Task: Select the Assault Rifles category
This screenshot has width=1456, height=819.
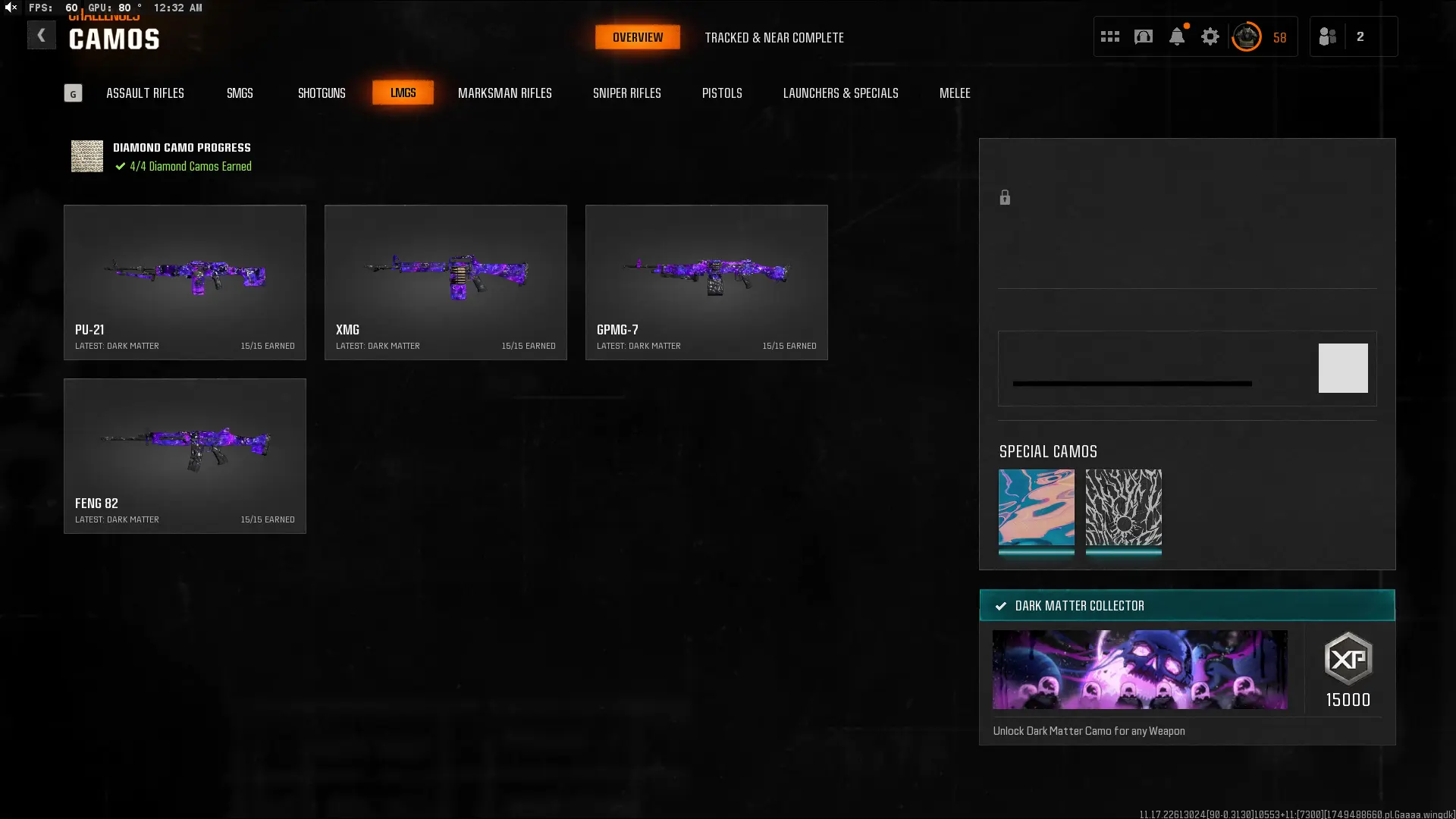Action: coord(145,93)
